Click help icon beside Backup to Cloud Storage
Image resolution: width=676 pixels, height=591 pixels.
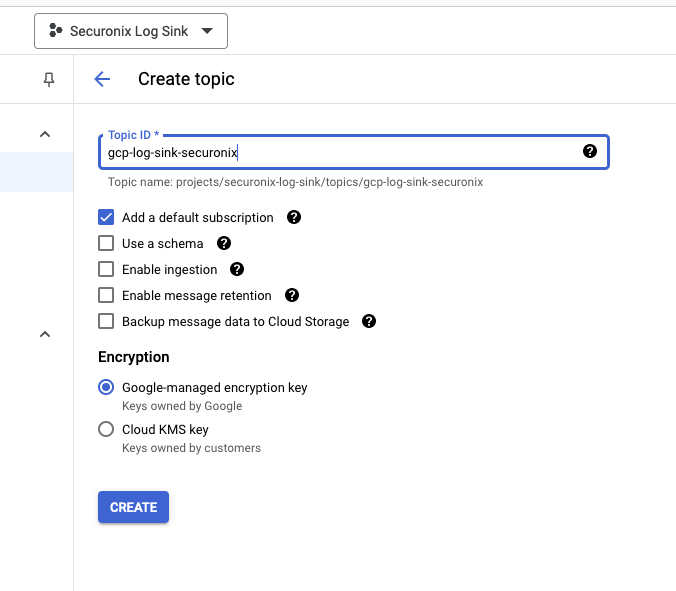(369, 321)
